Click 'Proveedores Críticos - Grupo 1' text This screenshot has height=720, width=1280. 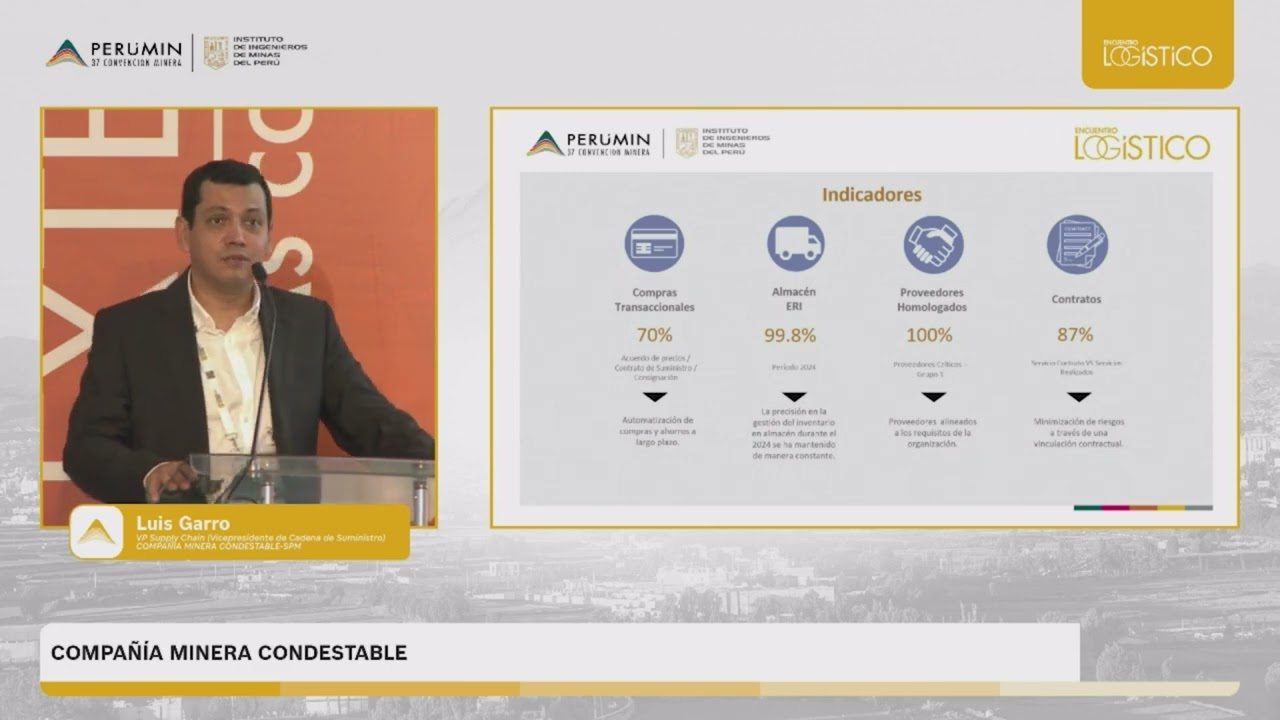(x=930, y=368)
